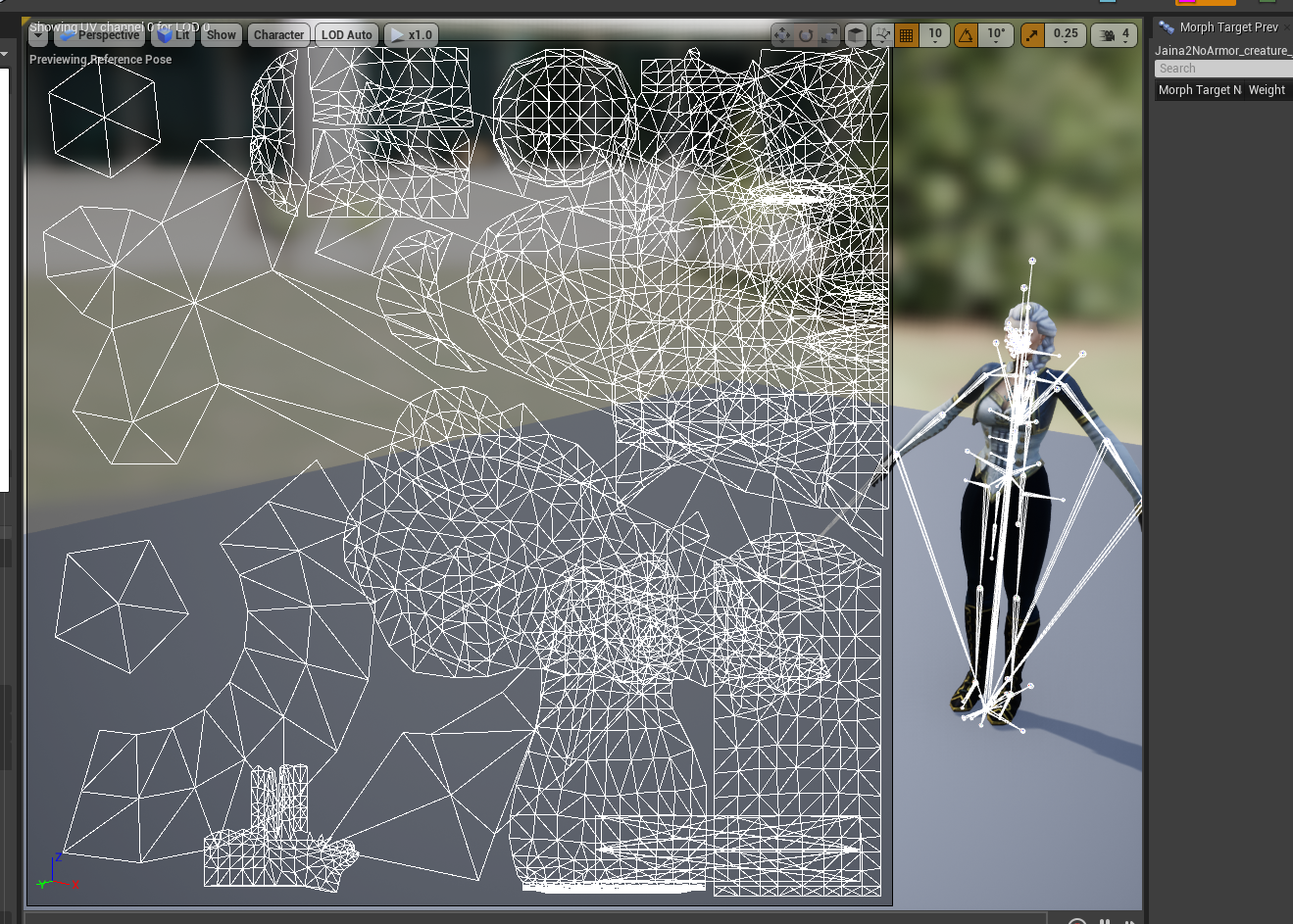Open the rotation snap value 10° dropdown
The height and width of the screenshot is (924, 1293).
click(x=996, y=35)
